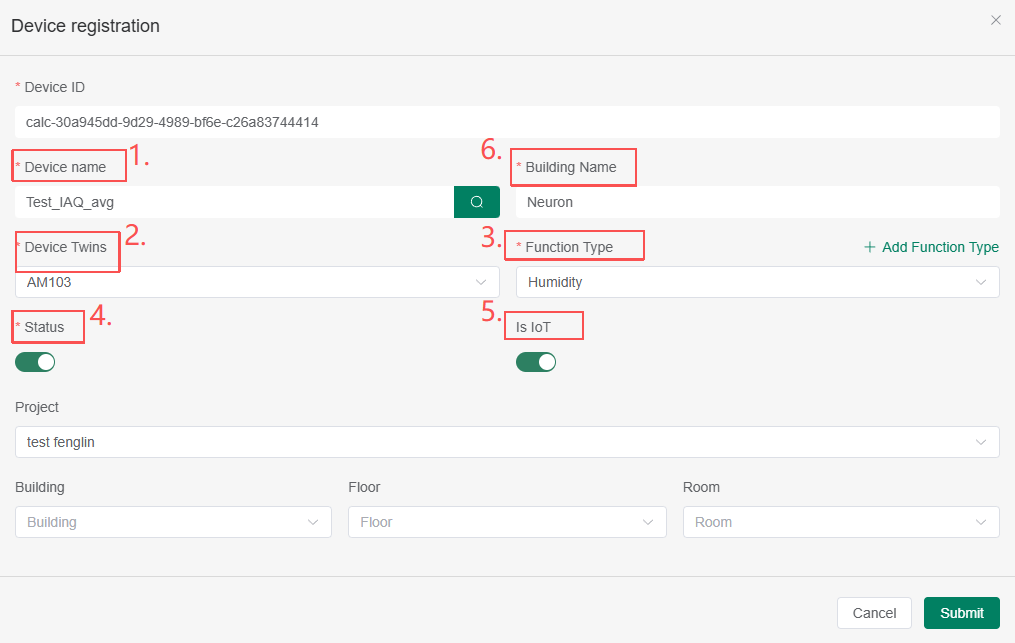Open the Project dropdown showing test fenglin
Screen dimensions: 1015x643
(507, 442)
